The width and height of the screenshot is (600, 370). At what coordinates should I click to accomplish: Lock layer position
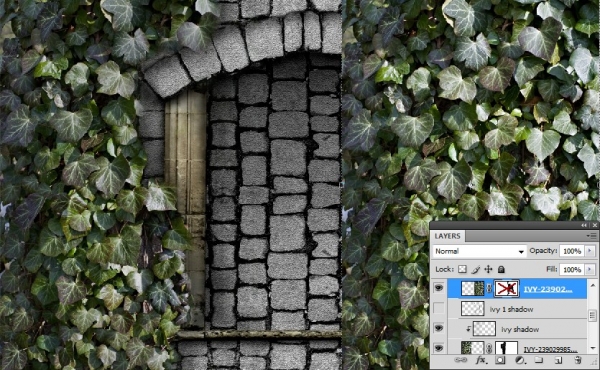488,269
